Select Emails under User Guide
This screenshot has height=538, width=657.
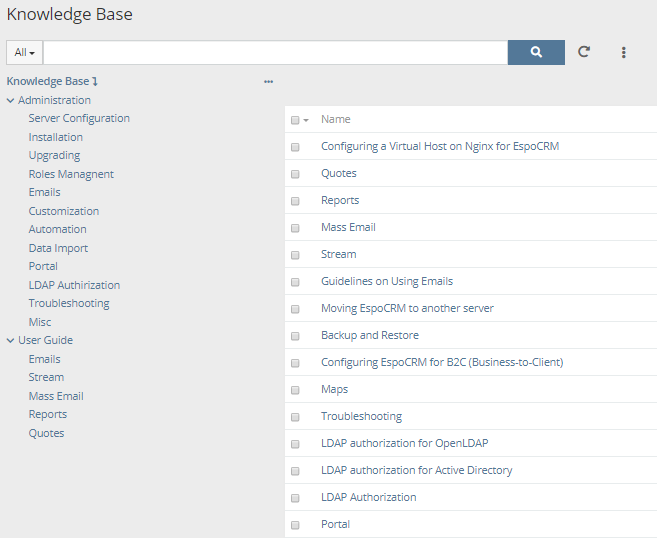(x=44, y=360)
